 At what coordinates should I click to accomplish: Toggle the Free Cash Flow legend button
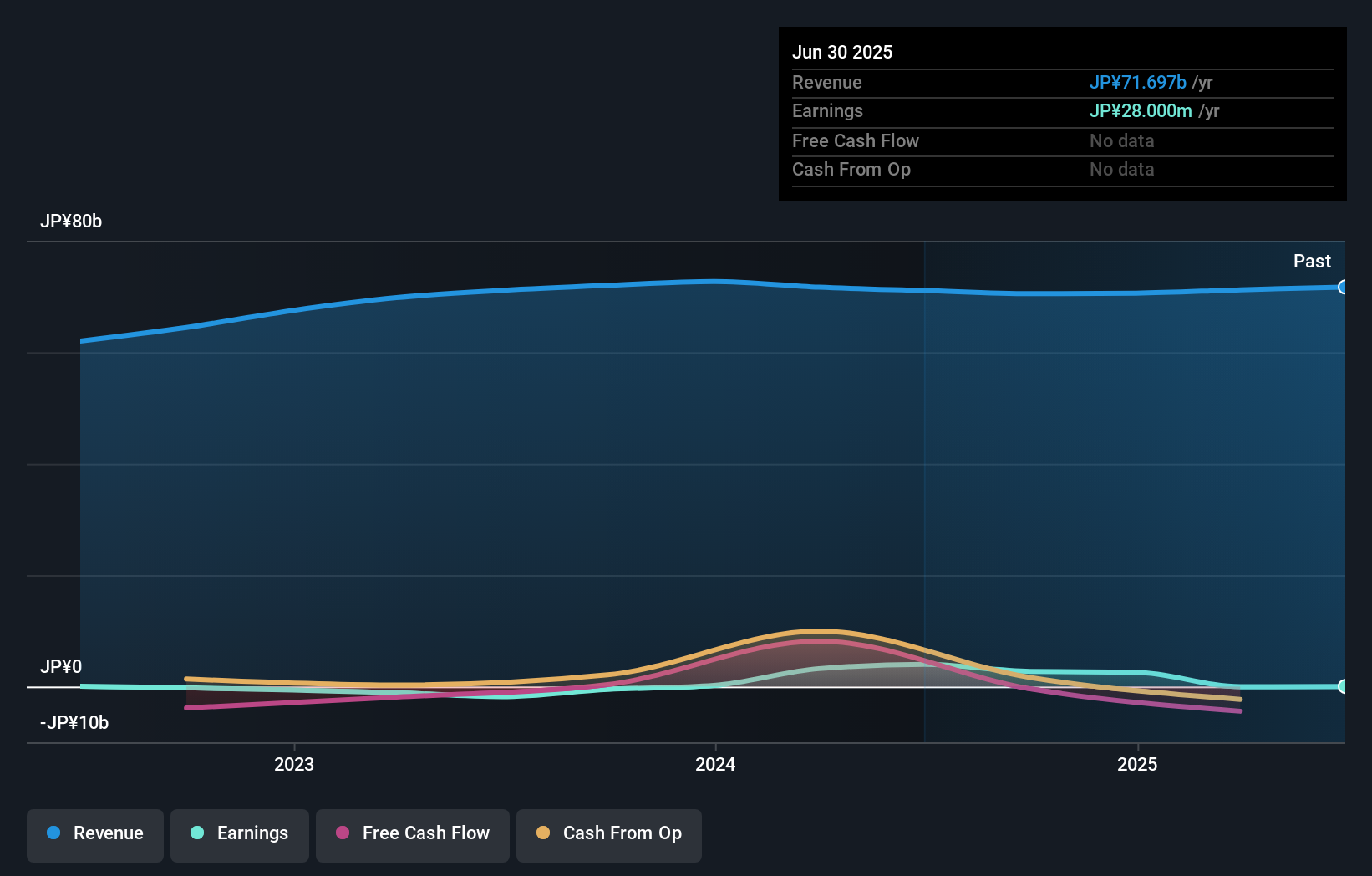click(413, 835)
